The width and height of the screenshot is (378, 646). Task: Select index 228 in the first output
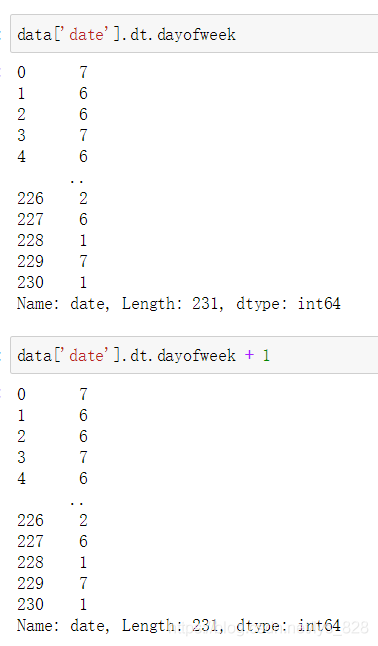point(31,240)
